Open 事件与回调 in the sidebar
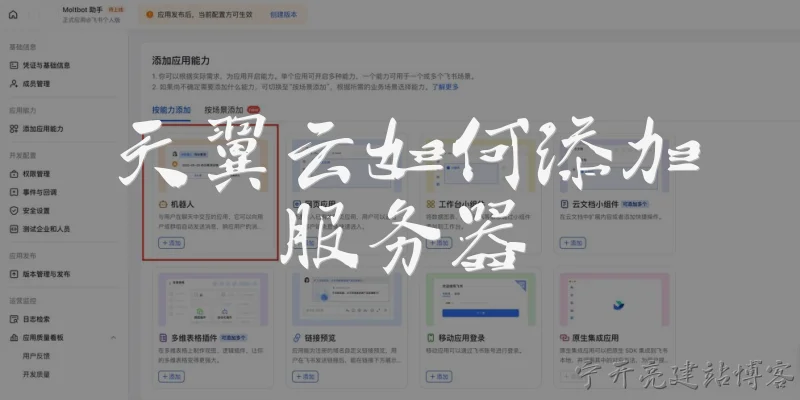This screenshot has width=800, height=400. tap(39, 192)
